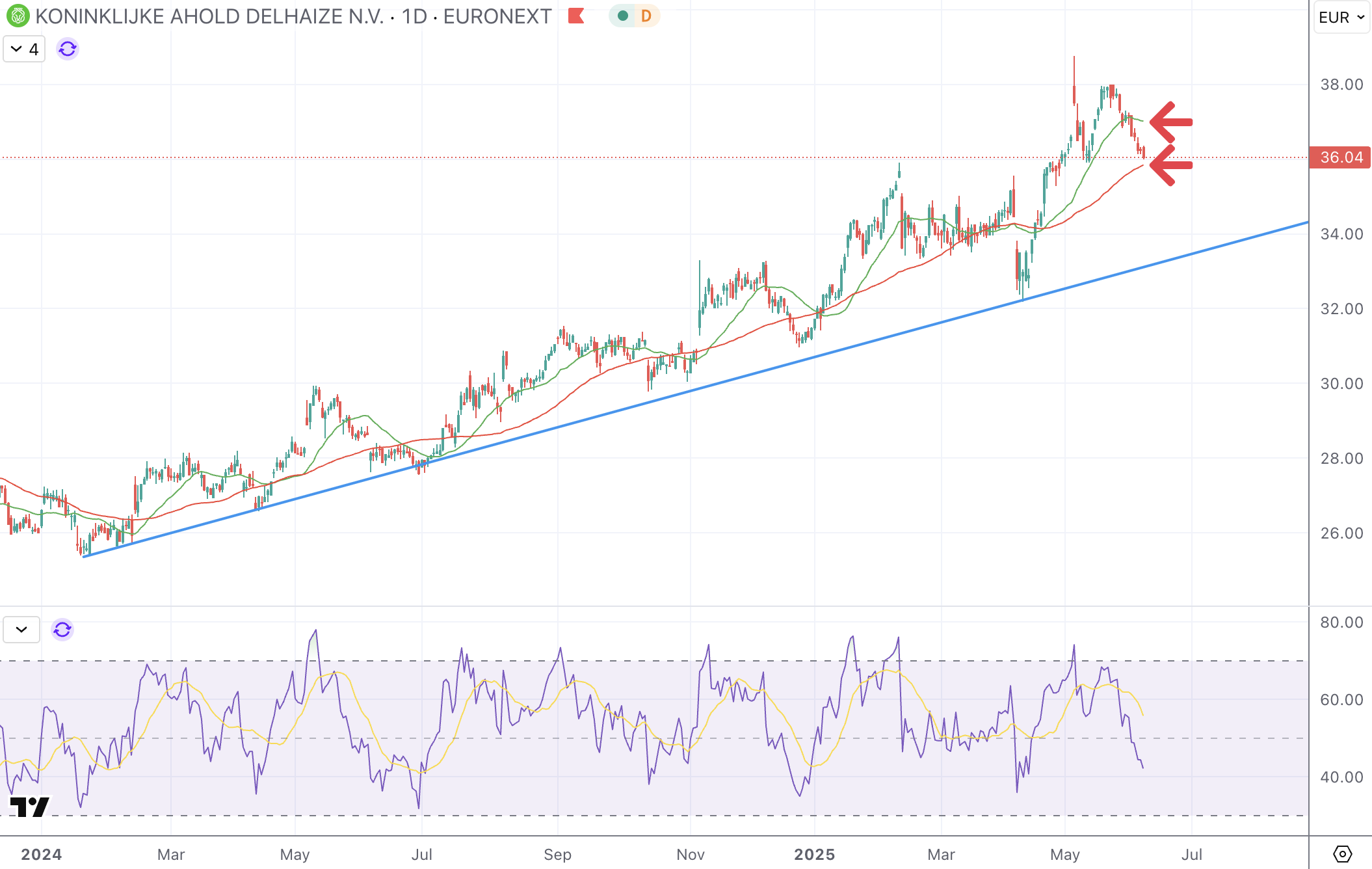Click the Jul 2024 time axis label
The height and width of the screenshot is (869, 1372).
pos(421,855)
